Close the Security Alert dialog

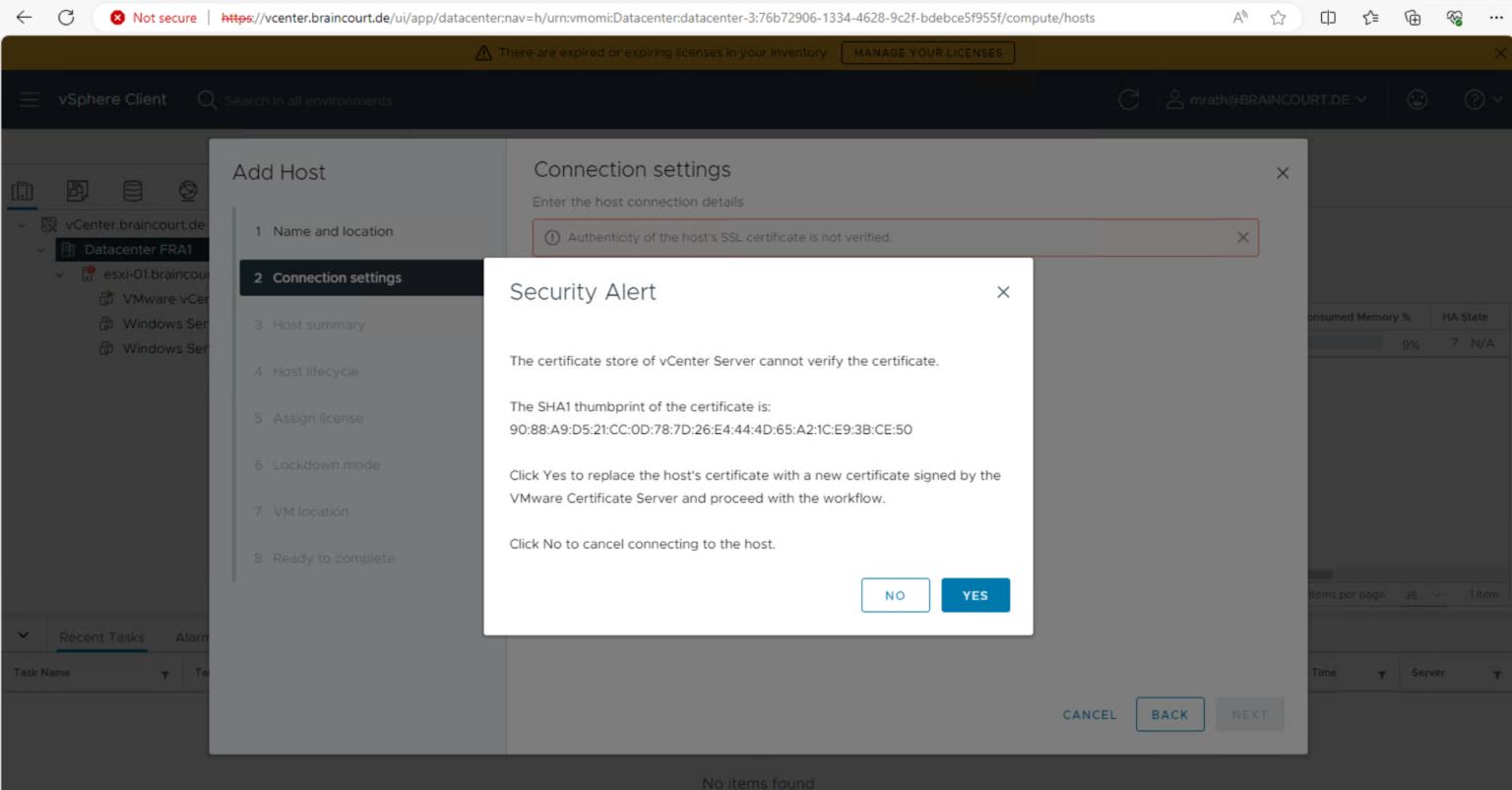click(x=1003, y=292)
